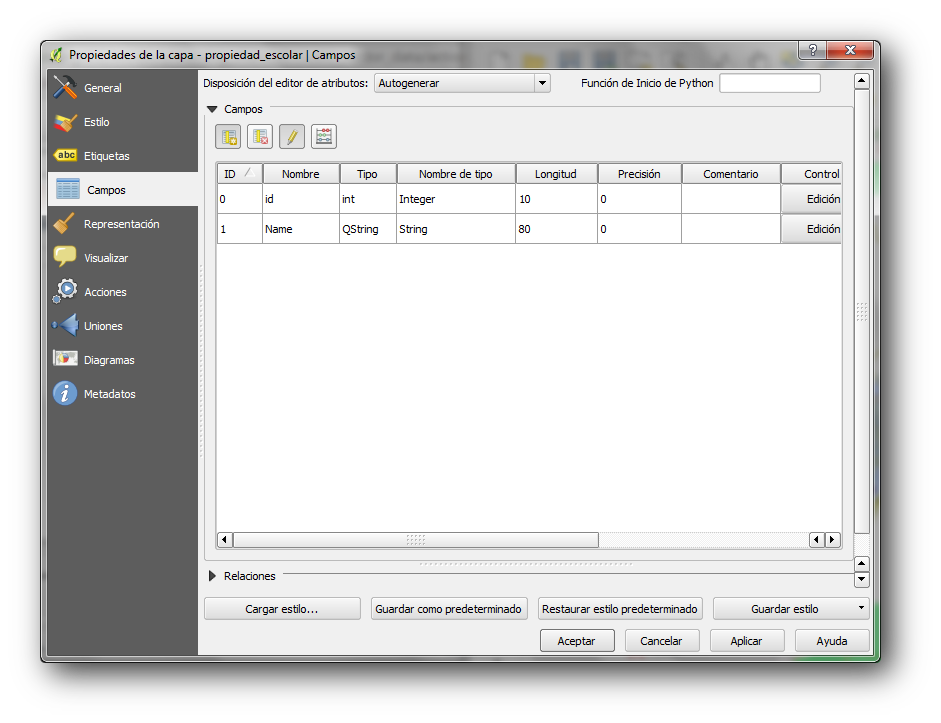
Task: Click the Cancelar button
Action: (x=661, y=641)
